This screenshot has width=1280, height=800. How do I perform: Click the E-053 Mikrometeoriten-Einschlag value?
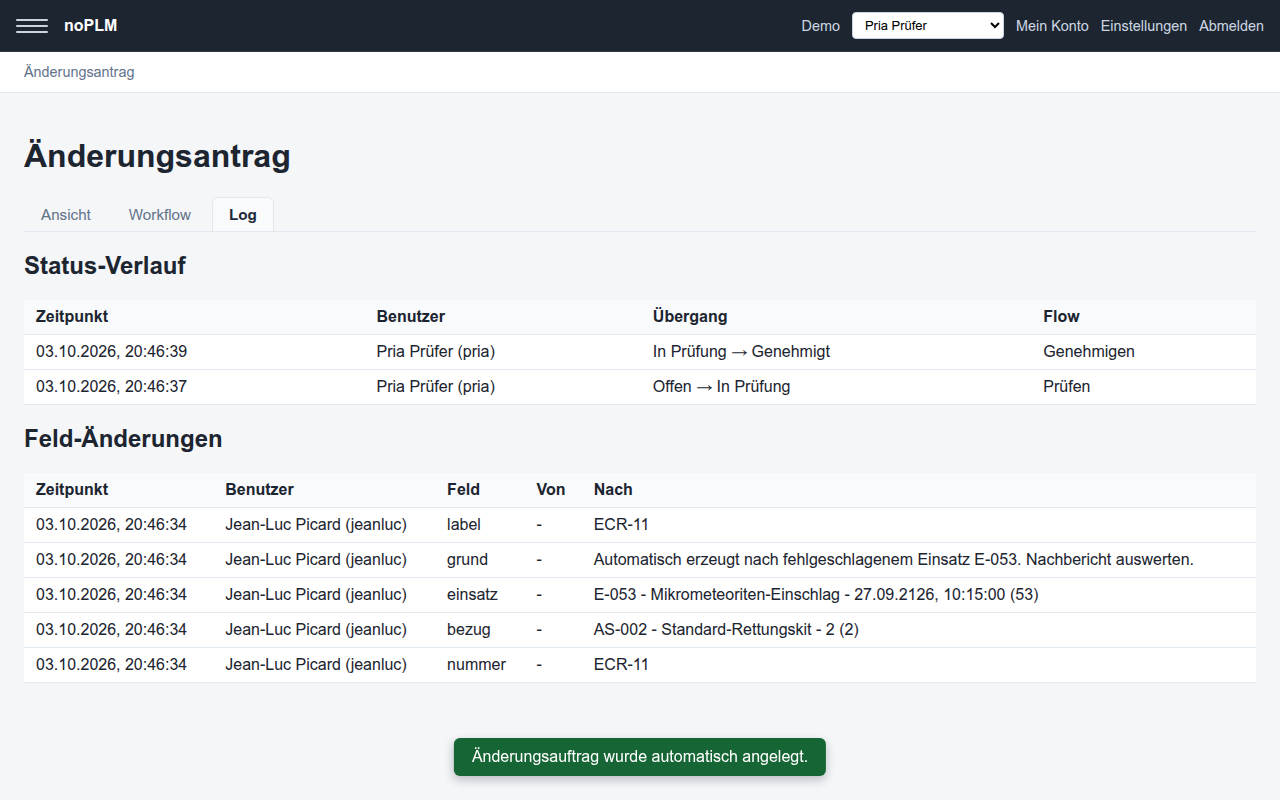coord(816,594)
